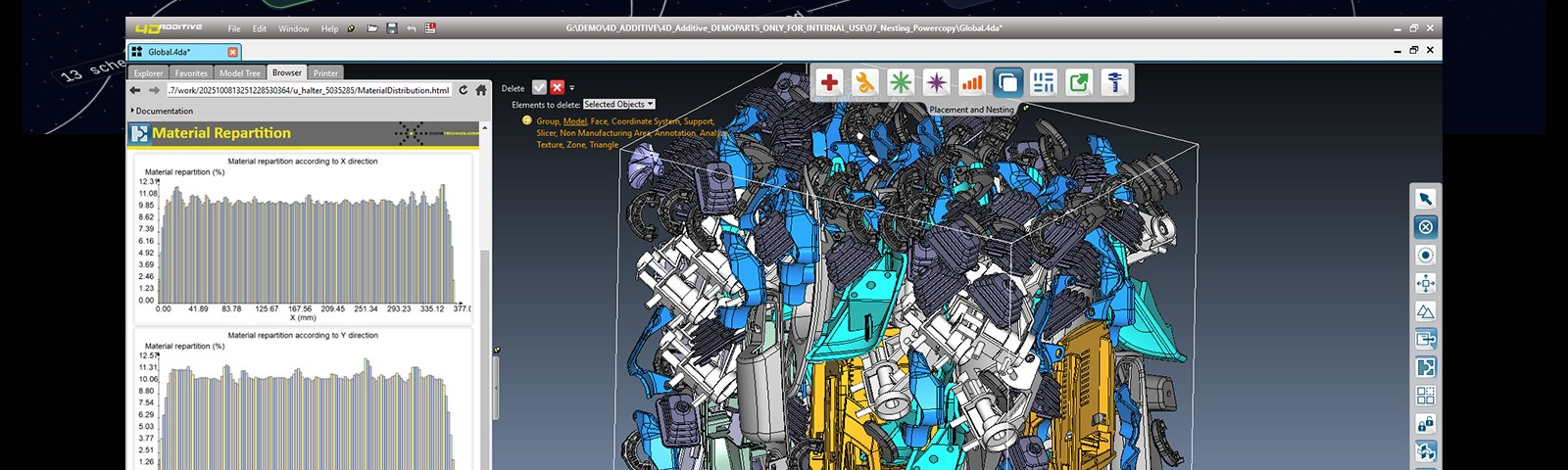
Task: Cancel delete with the red X button
Action: [557, 88]
